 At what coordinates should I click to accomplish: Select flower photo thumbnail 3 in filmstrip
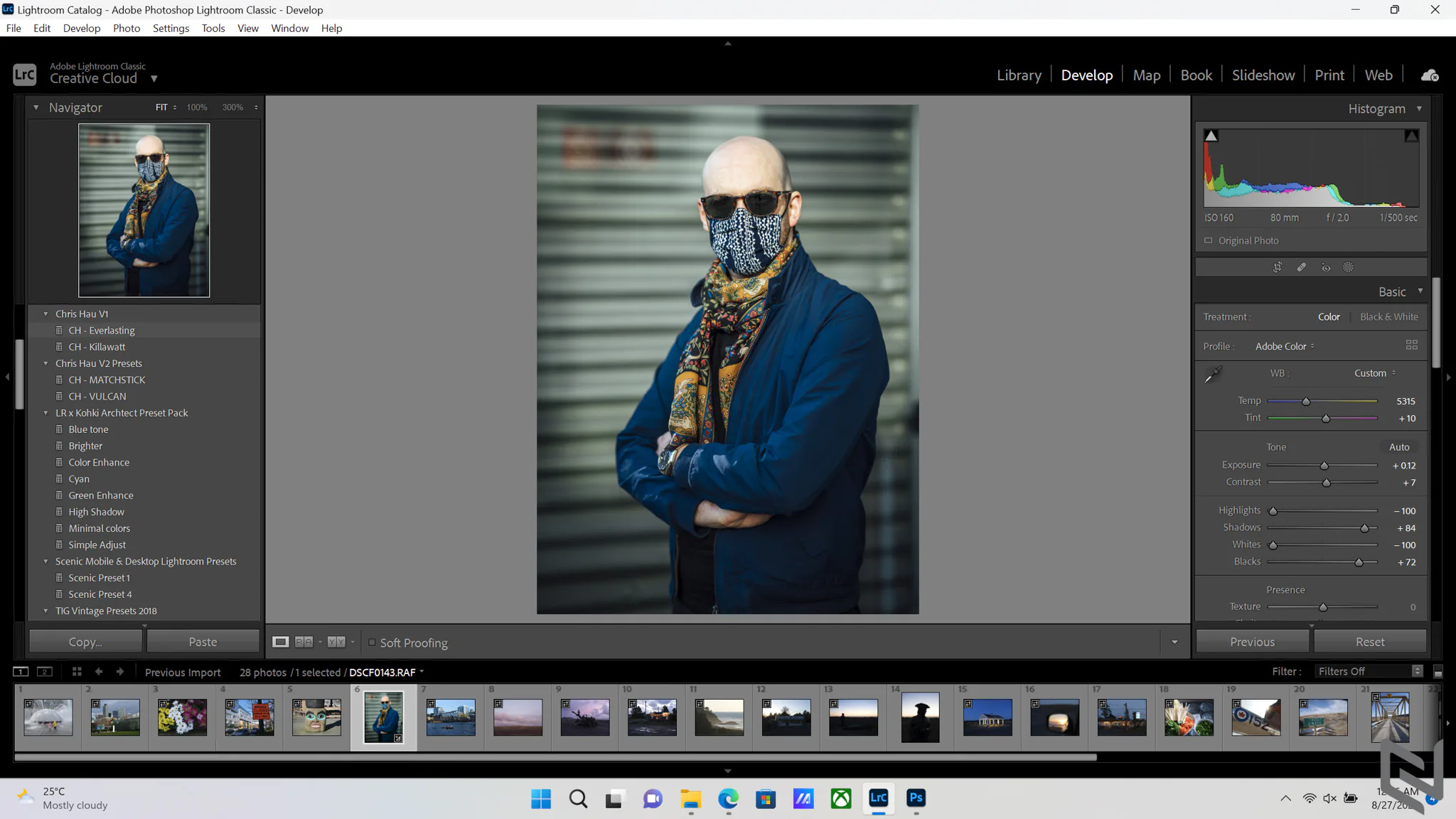182,717
